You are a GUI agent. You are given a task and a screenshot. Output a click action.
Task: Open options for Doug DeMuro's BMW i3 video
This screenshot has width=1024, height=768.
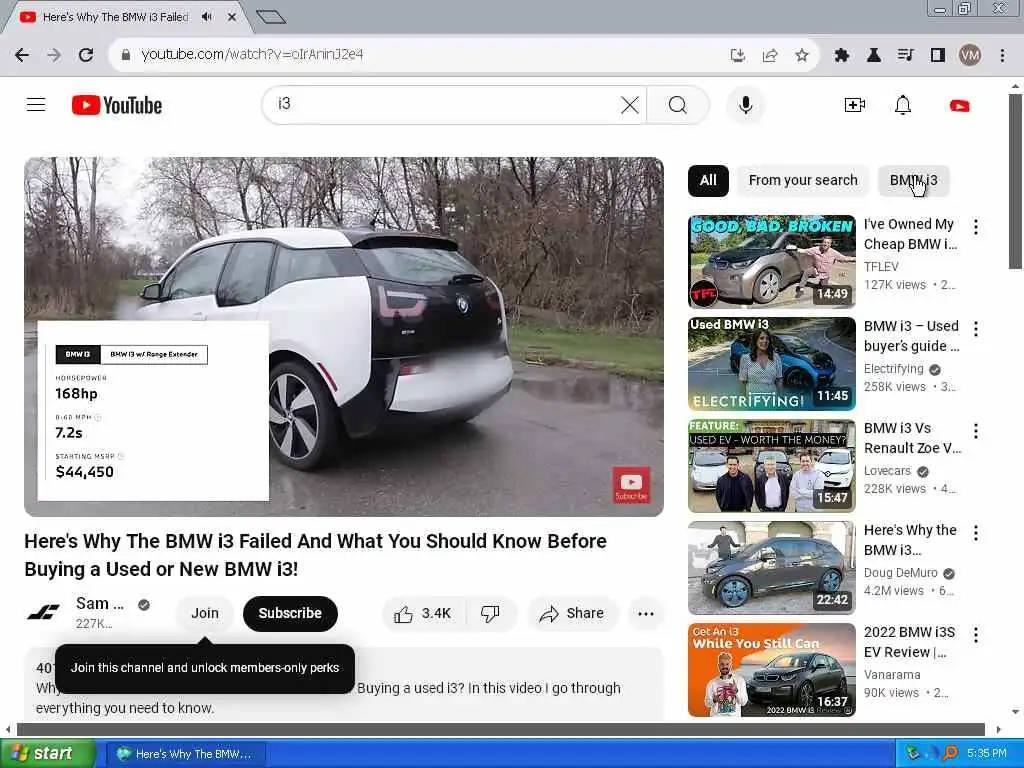(976, 533)
